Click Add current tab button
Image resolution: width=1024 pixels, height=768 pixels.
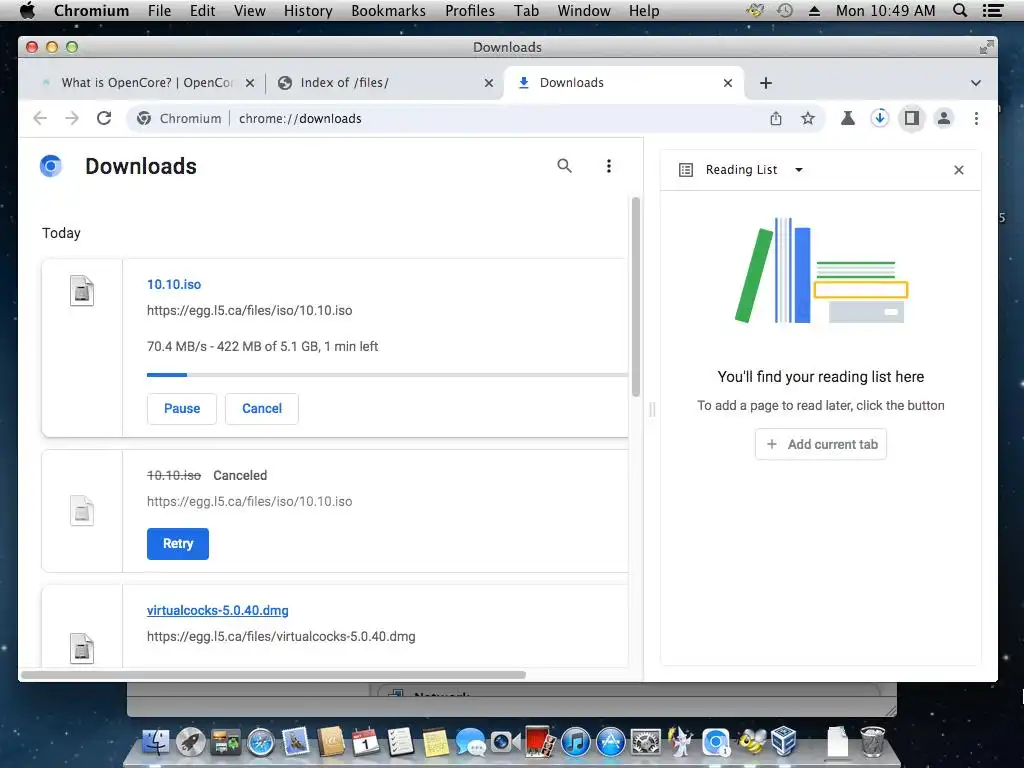point(821,444)
